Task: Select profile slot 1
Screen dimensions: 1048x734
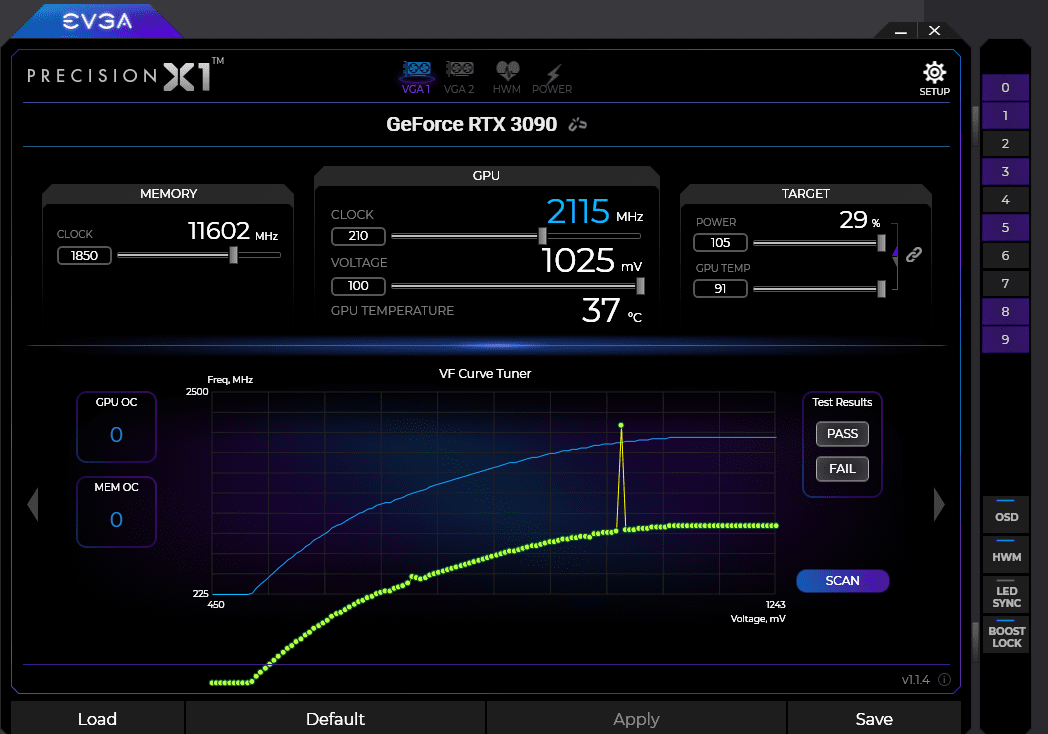Action: coord(1005,116)
